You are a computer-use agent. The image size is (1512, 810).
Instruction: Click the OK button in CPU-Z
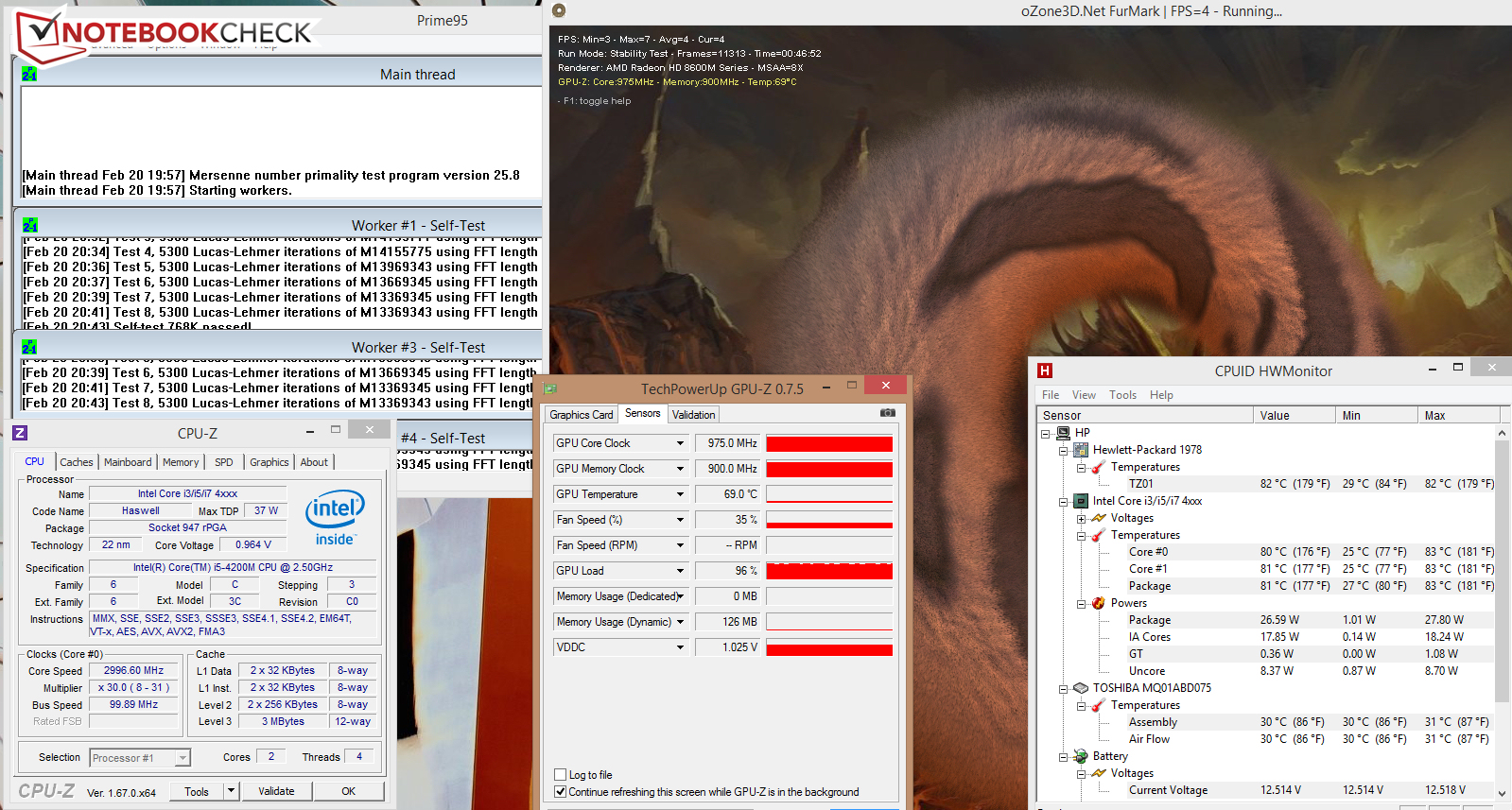coord(349,791)
